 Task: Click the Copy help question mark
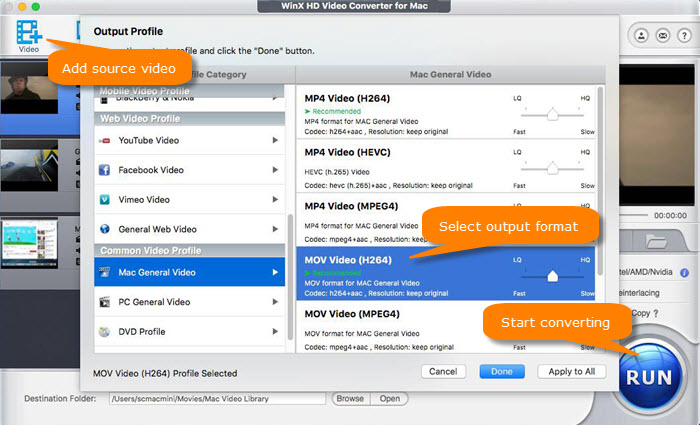click(656, 313)
